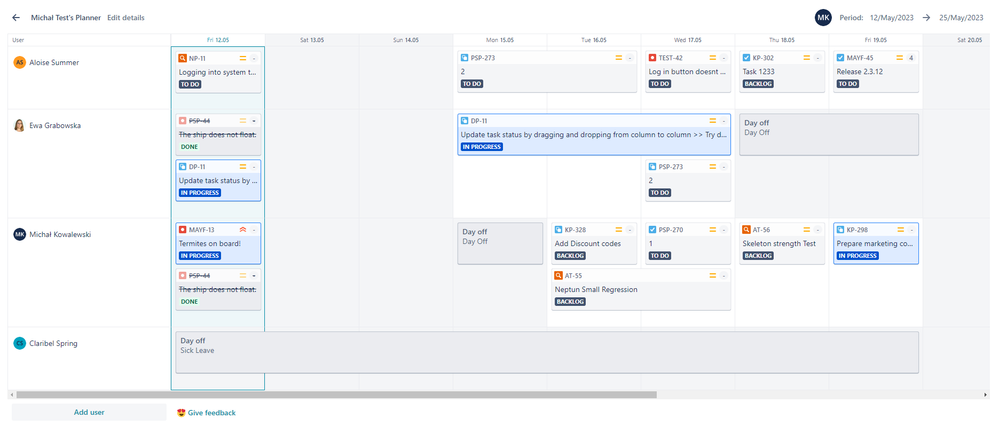This screenshot has height=427, width=999.
Task: Click Ewa Grabowska's profile photo
Action: 20,126
